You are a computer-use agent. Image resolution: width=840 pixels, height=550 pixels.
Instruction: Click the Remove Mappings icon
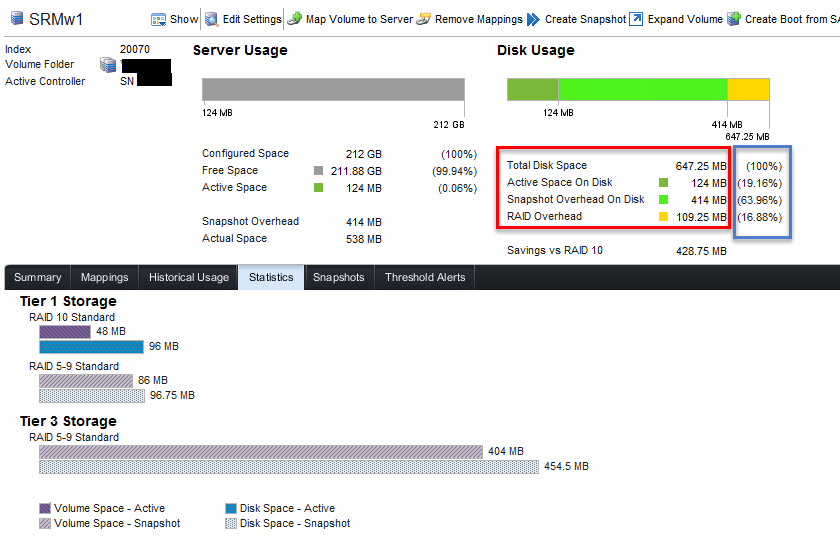pos(424,19)
